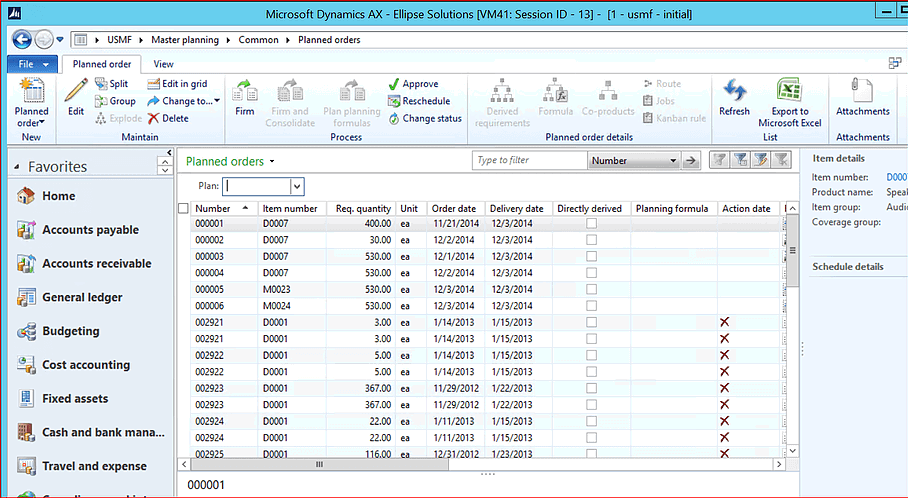Group planned orders in the ribbon
The width and height of the screenshot is (908, 498).
115,101
